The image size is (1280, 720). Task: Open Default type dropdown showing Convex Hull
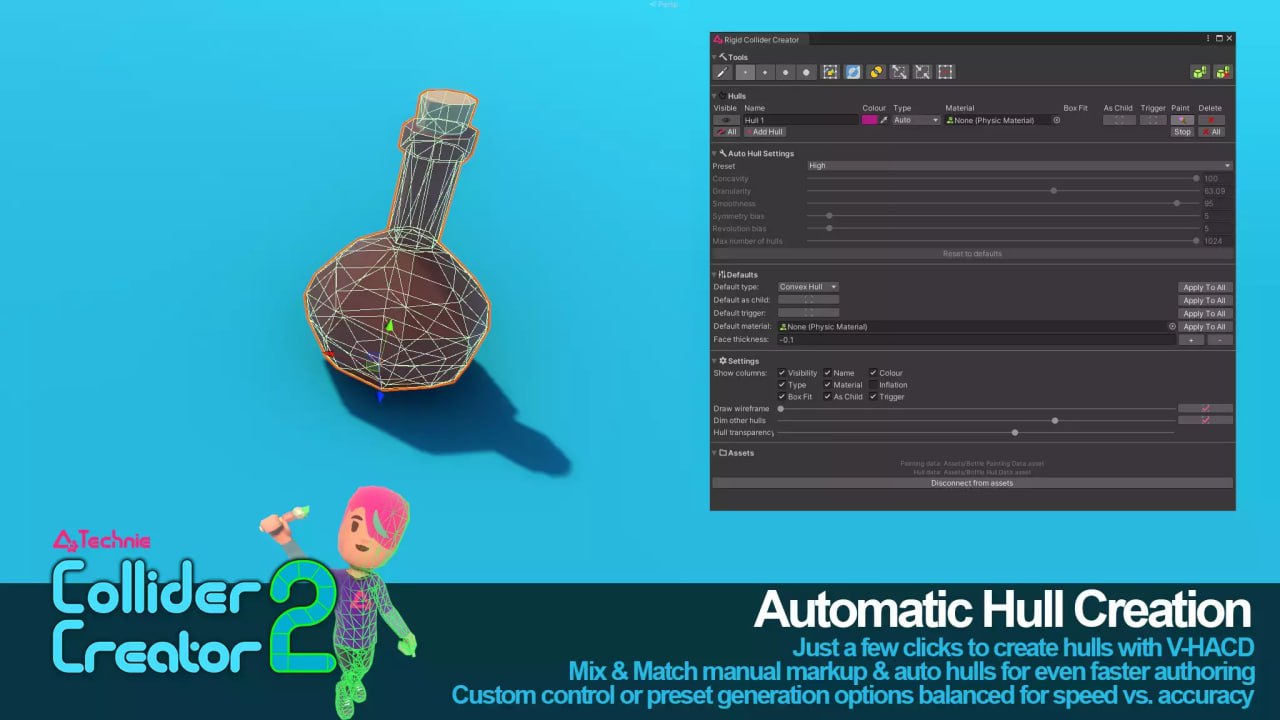[x=808, y=287]
